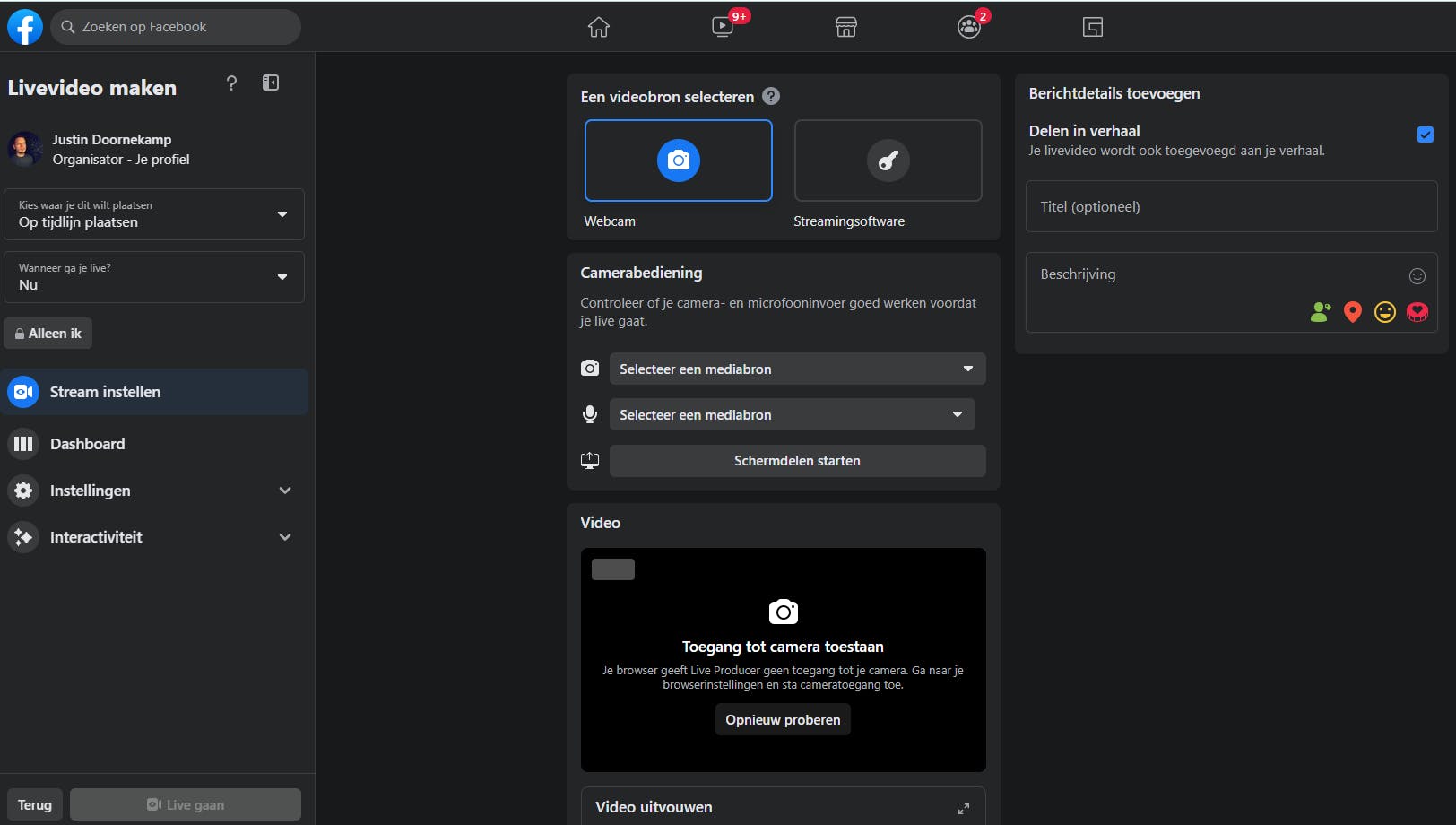
Task: Click the Live gaan button
Action: [186, 804]
